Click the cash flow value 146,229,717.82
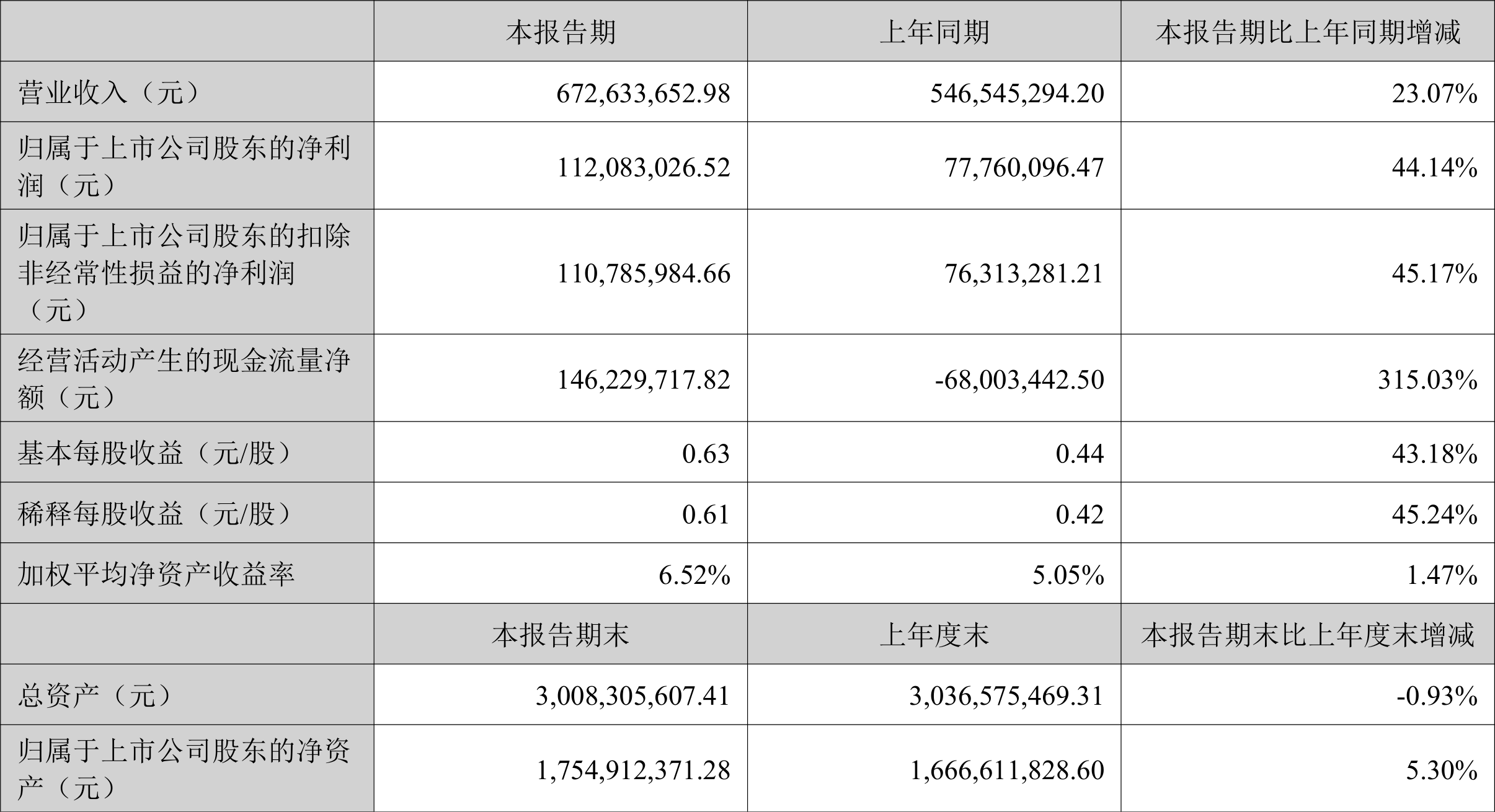Image resolution: width=1495 pixels, height=812 pixels. pos(644,379)
